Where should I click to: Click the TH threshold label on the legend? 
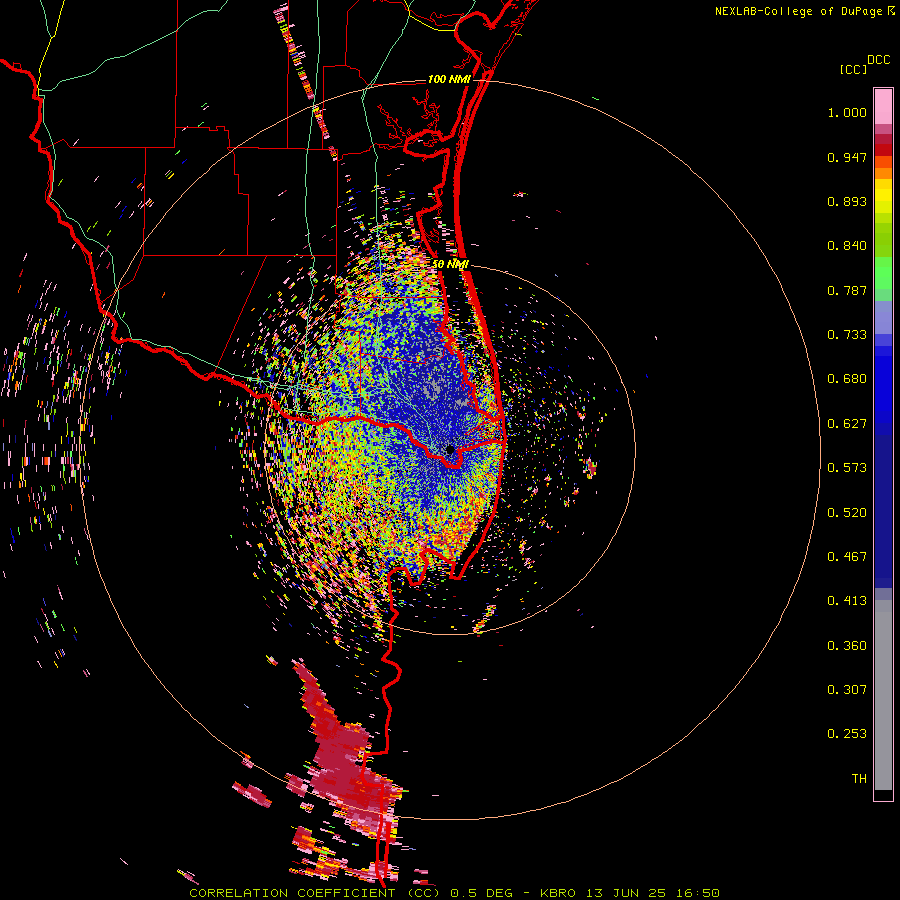coord(859,779)
